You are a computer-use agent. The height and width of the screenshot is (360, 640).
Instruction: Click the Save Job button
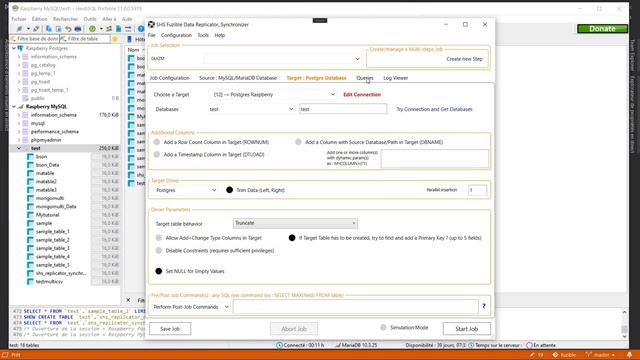[170, 329]
